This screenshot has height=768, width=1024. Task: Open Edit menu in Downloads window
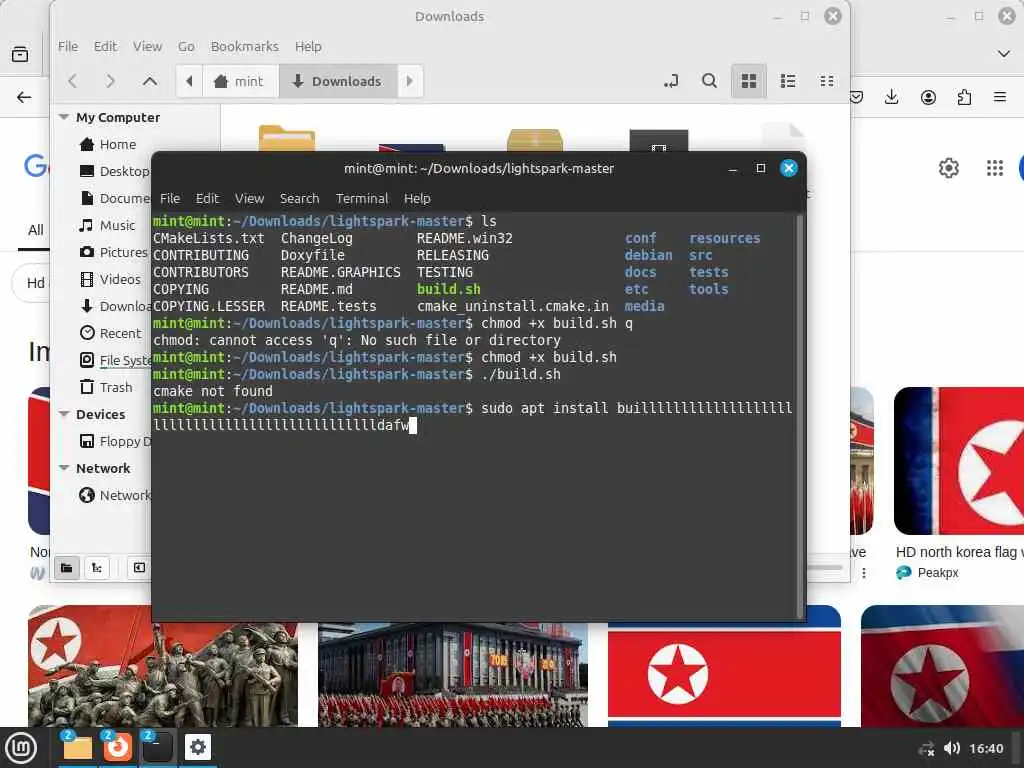point(105,46)
